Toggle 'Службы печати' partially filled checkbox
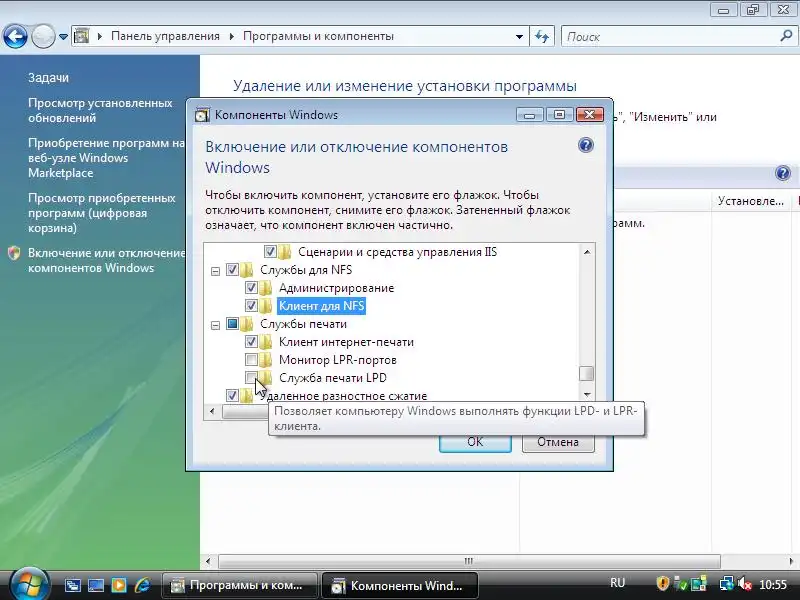 (x=232, y=323)
